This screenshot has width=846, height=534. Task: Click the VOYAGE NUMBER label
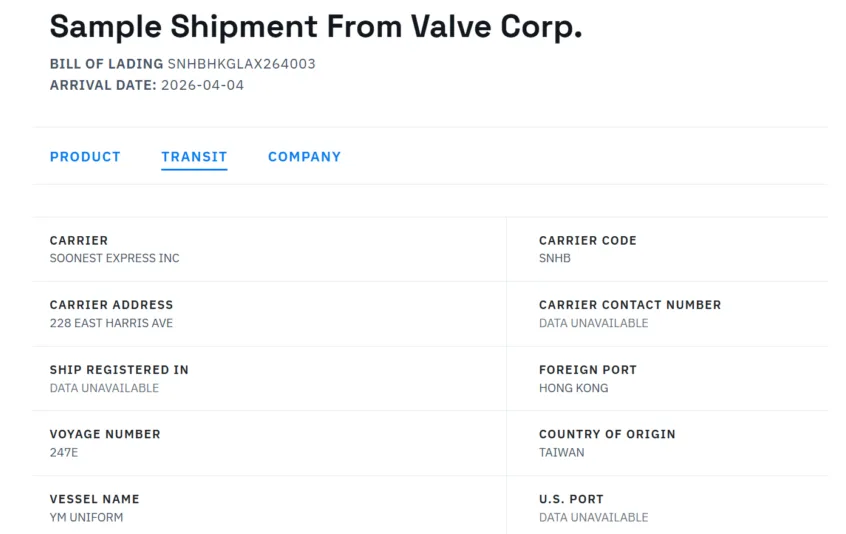(x=105, y=434)
